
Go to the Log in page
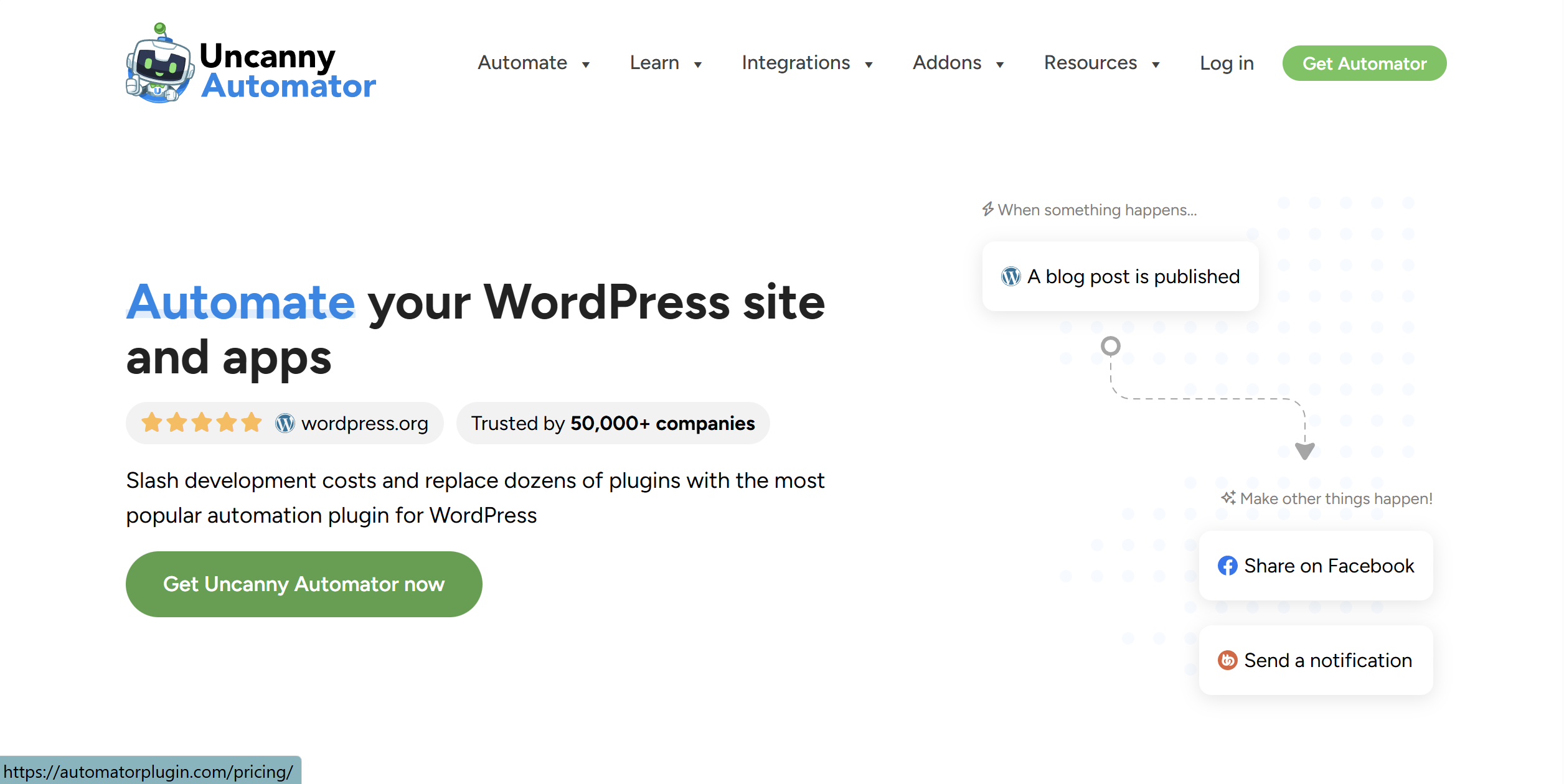(x=1227, y=63)
